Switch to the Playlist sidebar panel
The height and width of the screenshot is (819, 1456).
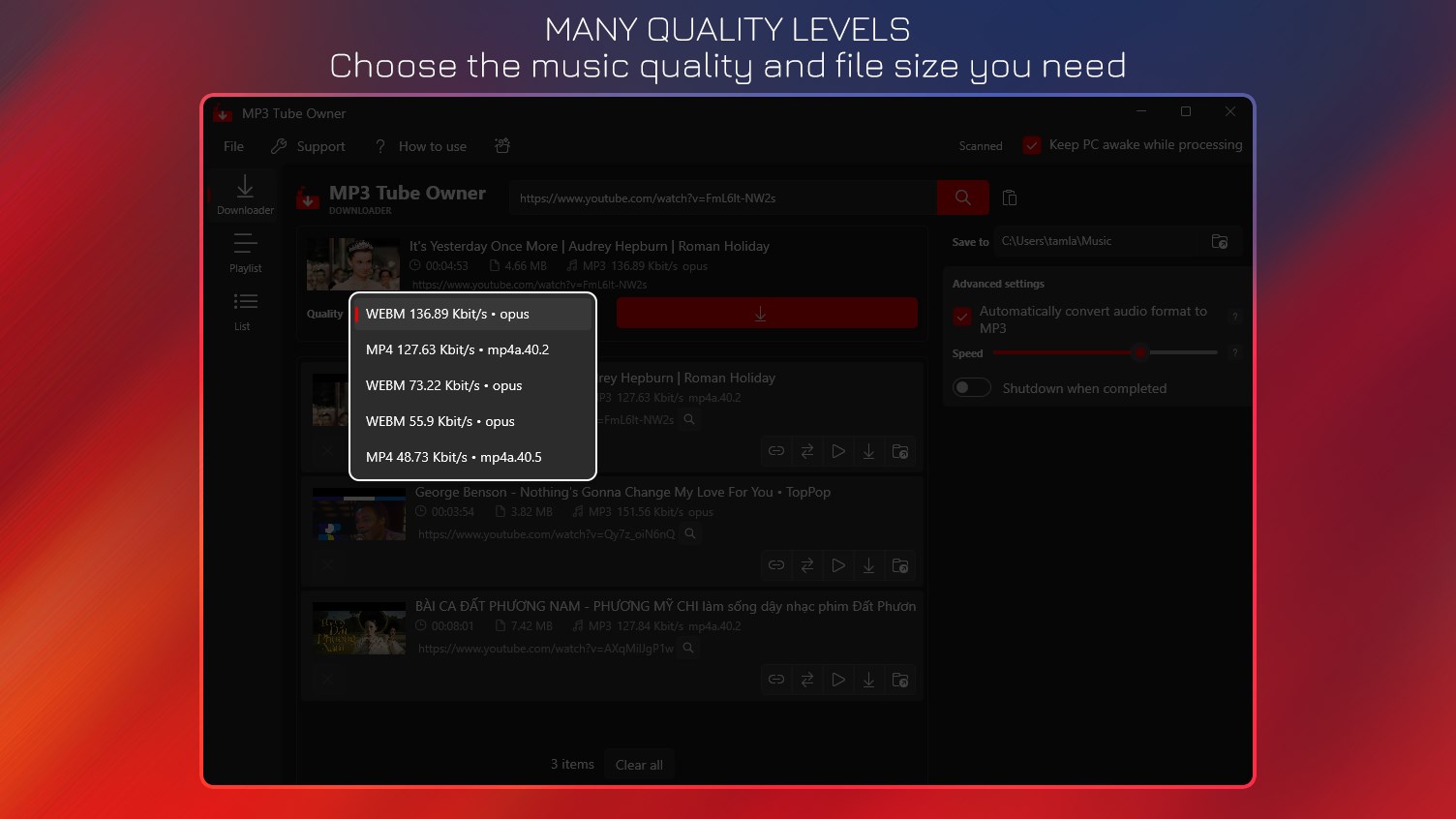tap(244, 254)
